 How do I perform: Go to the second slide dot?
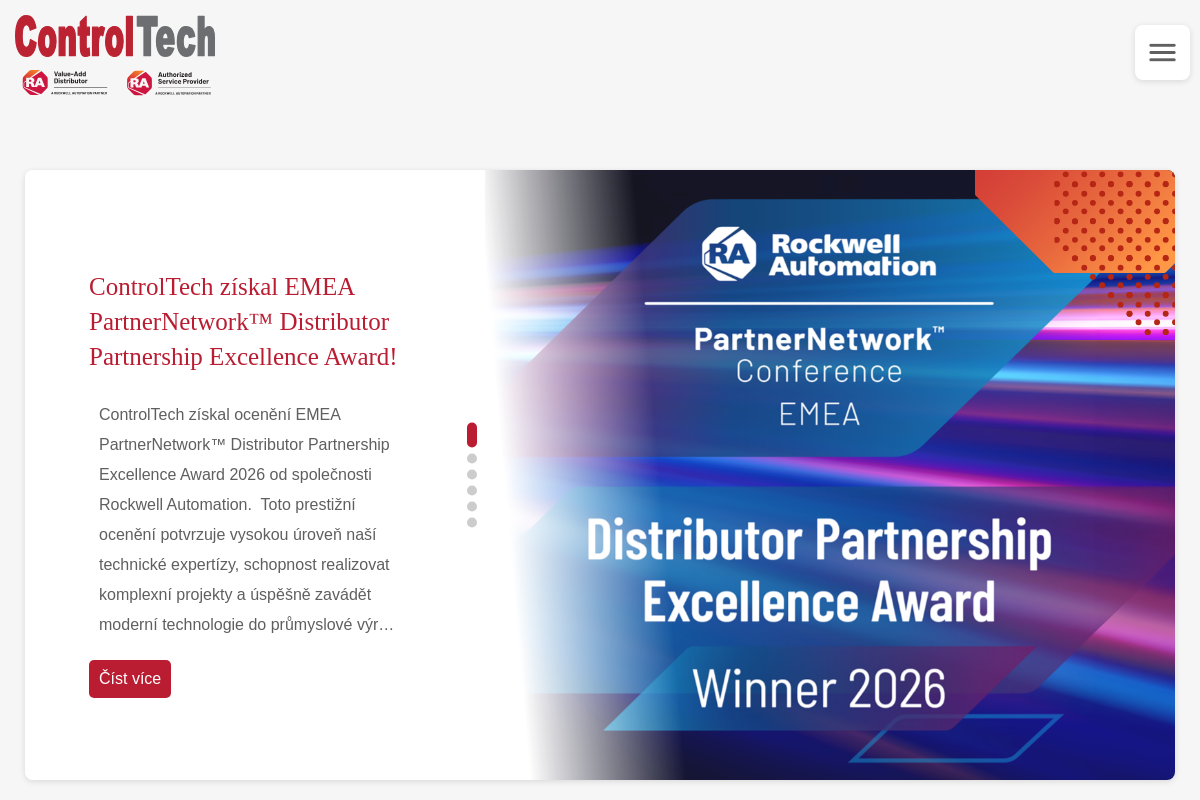pyautogui.click(x=472, y=458)
